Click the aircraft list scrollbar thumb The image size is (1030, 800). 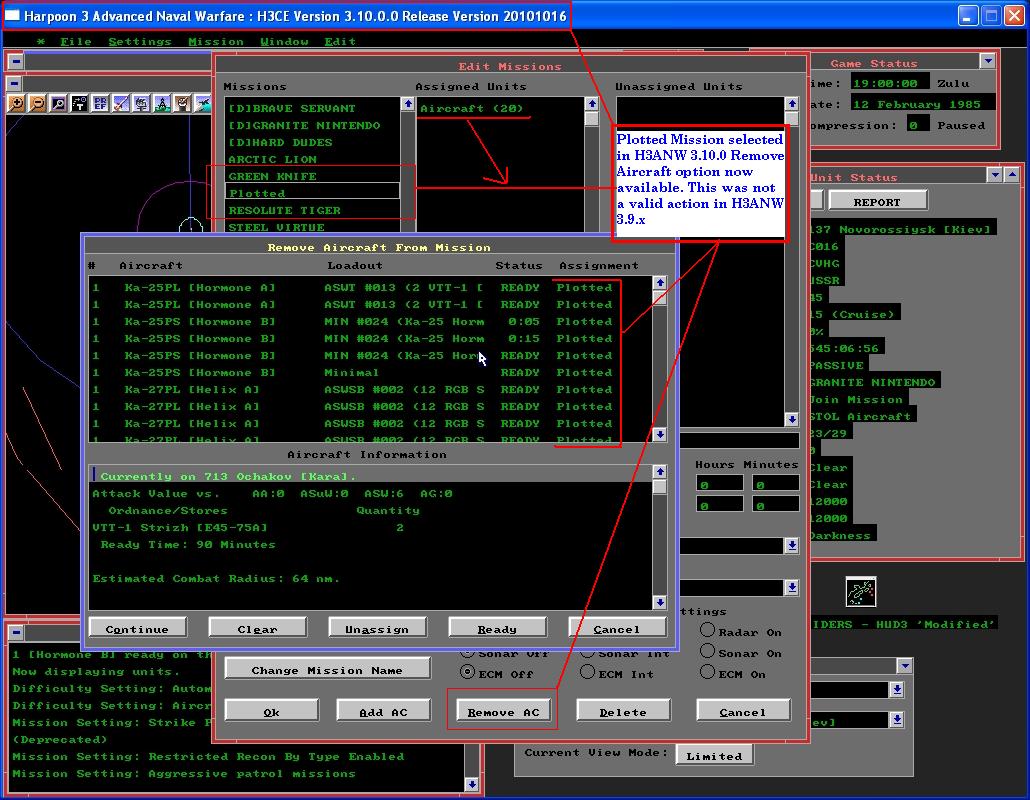660,298
